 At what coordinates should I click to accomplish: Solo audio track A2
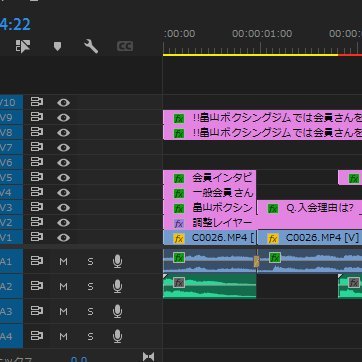pos(90,287)
